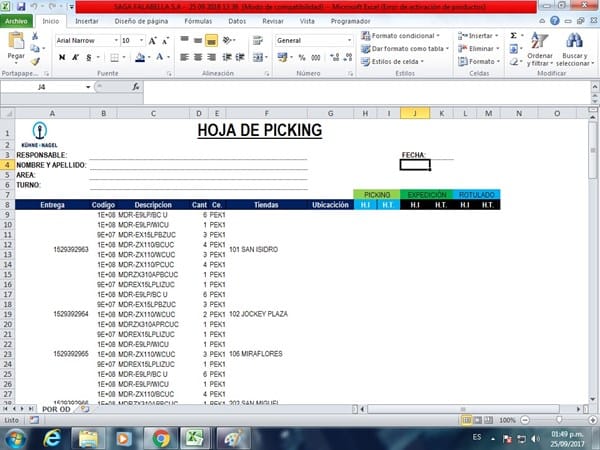
Task: Click the Cut scissors icon
Action: coord(35,36)
